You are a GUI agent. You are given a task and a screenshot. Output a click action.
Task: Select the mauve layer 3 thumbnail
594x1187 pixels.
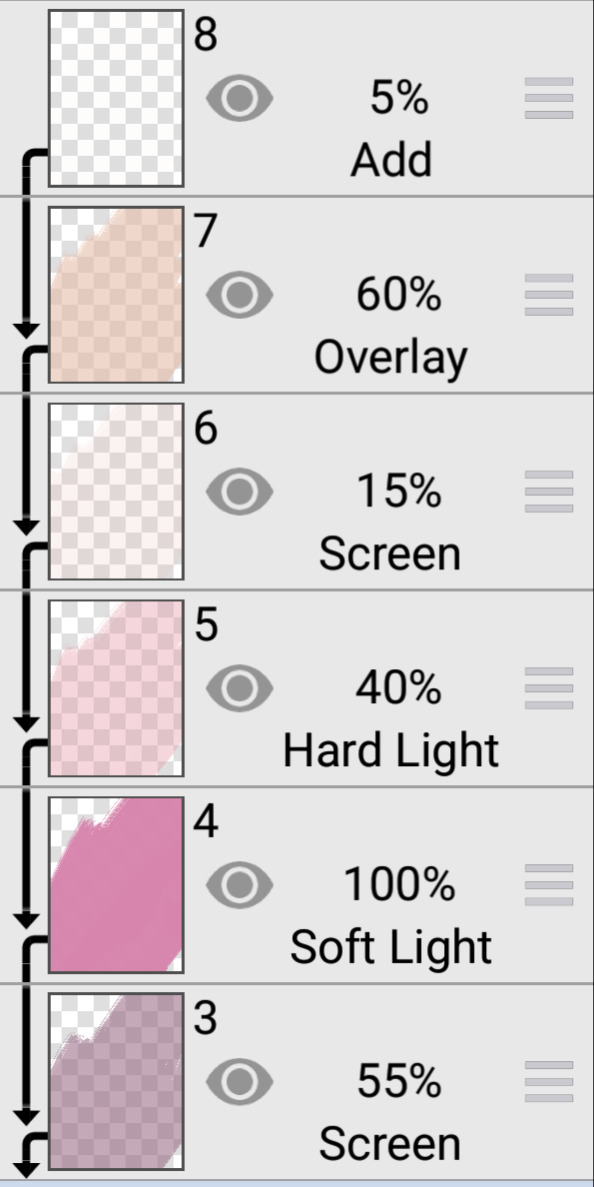116,1082
